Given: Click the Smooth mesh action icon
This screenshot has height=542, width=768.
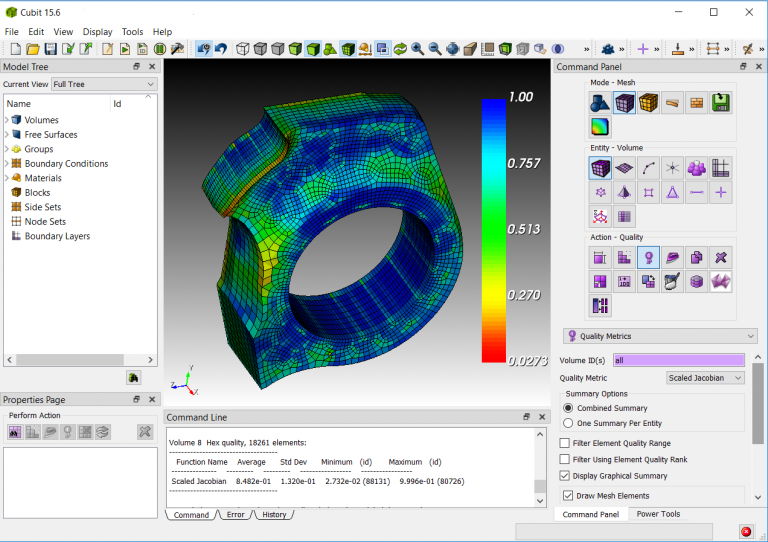Looking at the screenshot, I should point(672,258).
